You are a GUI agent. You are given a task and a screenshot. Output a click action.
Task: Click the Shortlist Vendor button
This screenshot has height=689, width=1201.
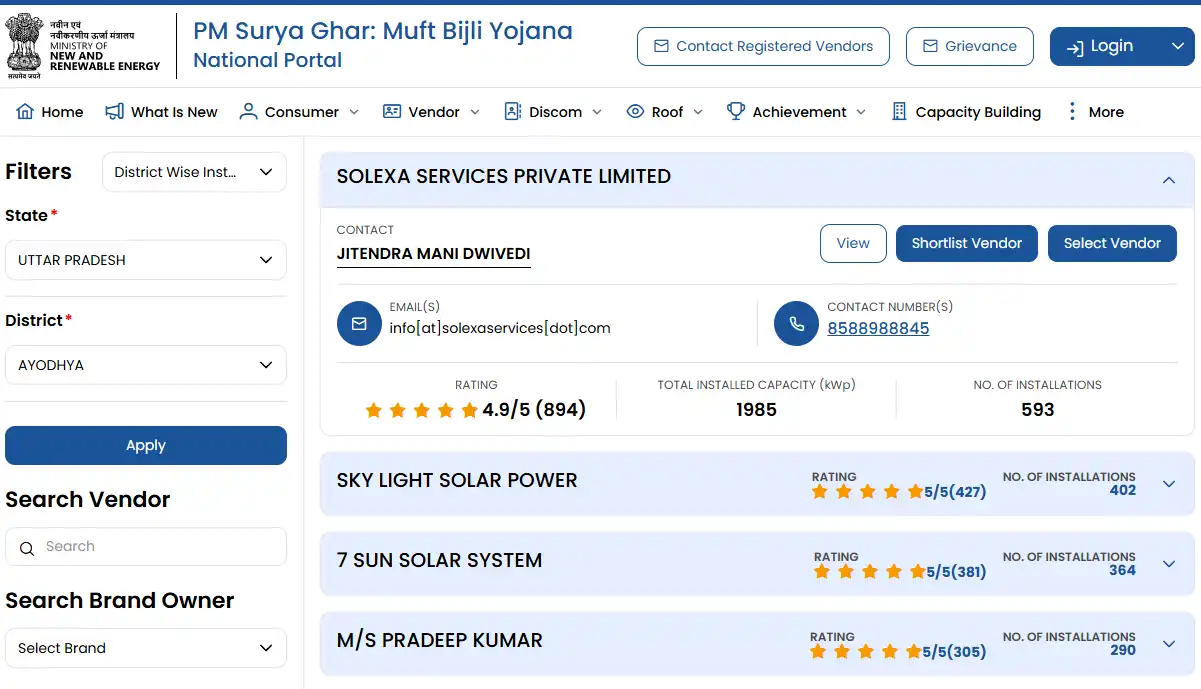[x=967, y=243]
